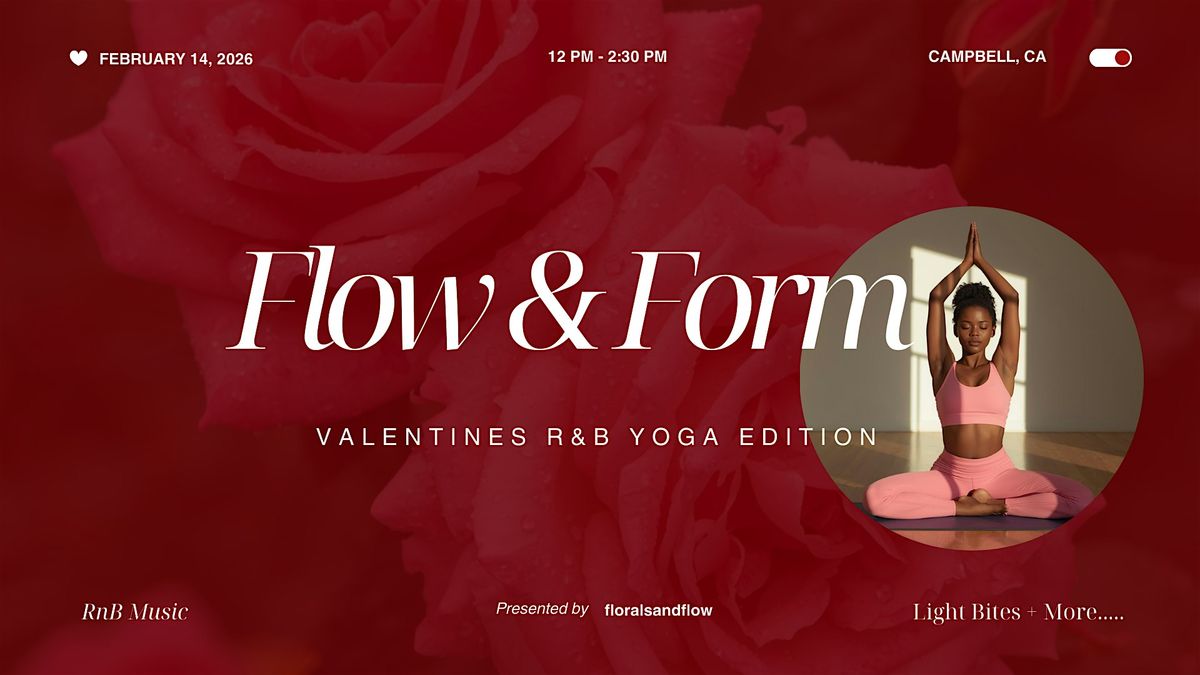Click the Presented by label

[542, 608]
